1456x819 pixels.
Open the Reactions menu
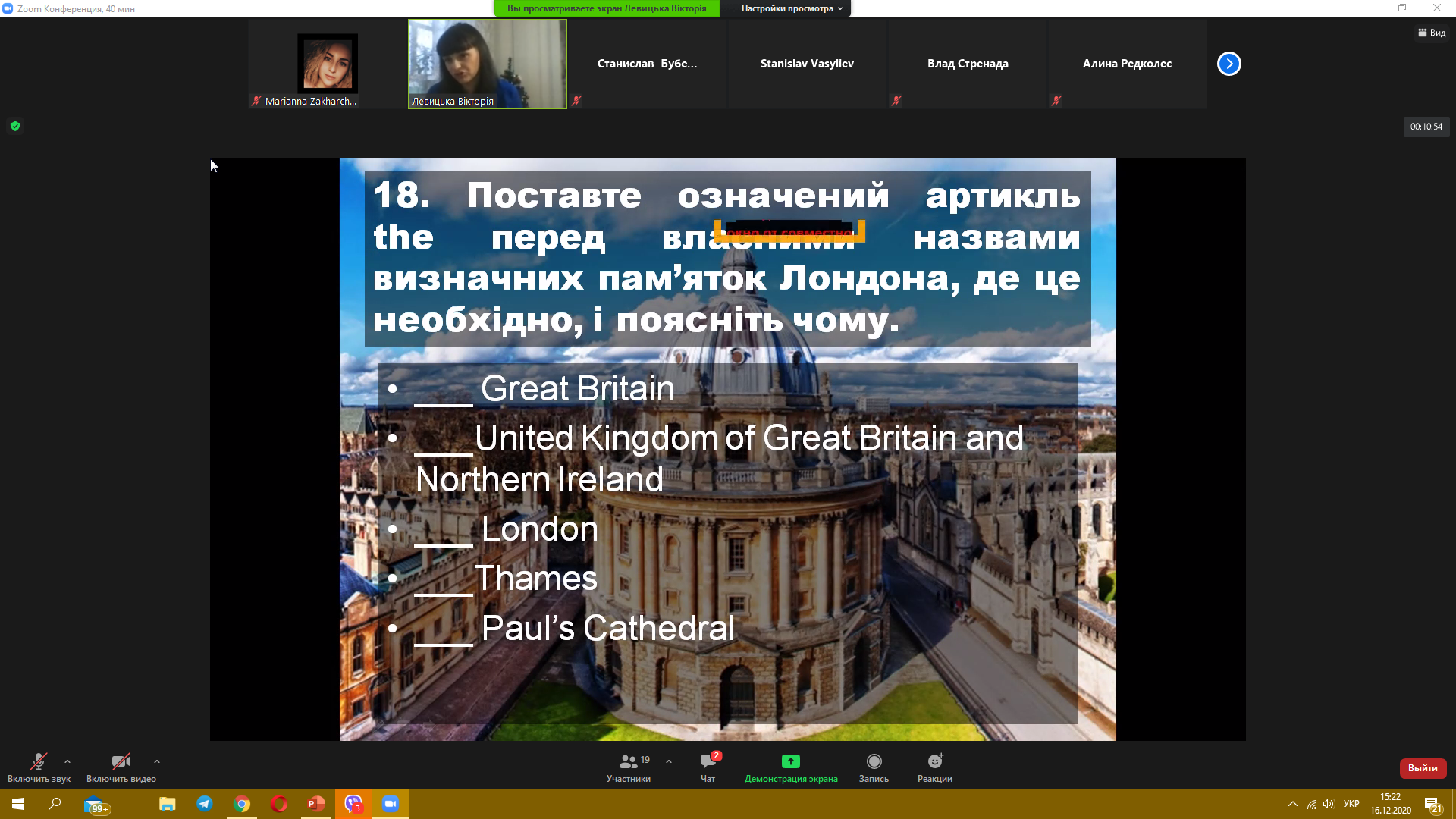(934, 761)
